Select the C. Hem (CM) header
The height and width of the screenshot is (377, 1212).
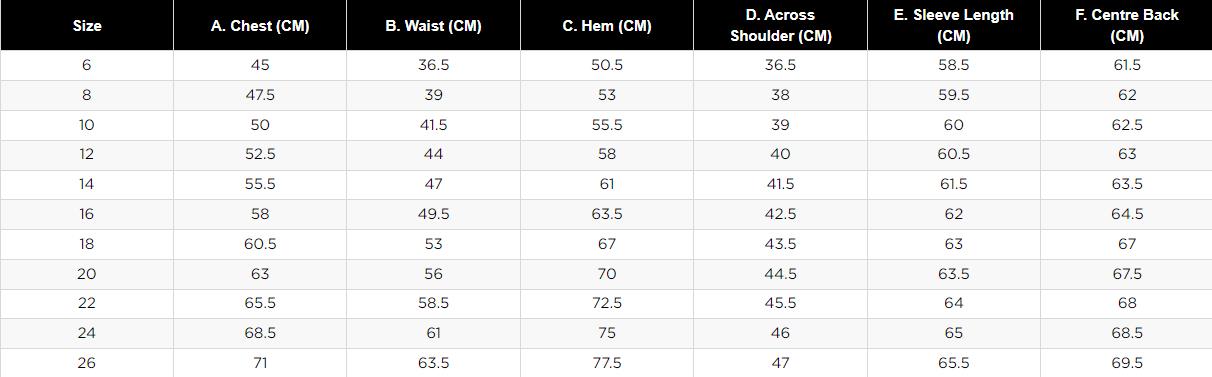coord(607,26)
